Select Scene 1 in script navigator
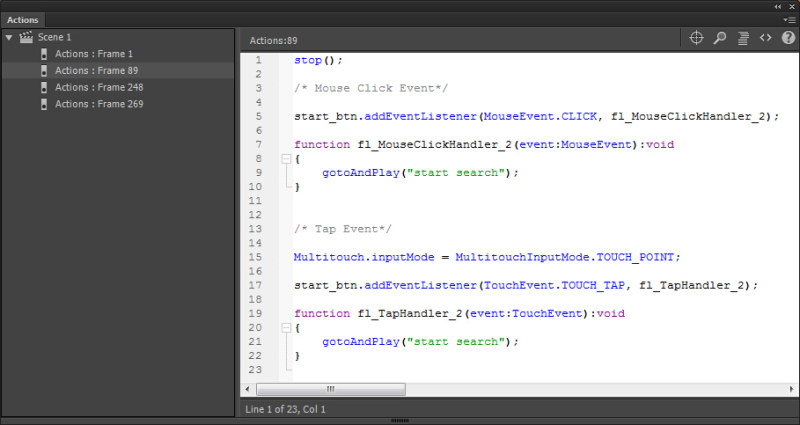Screen dimensions: 800x425 click(x=54, y=37)
